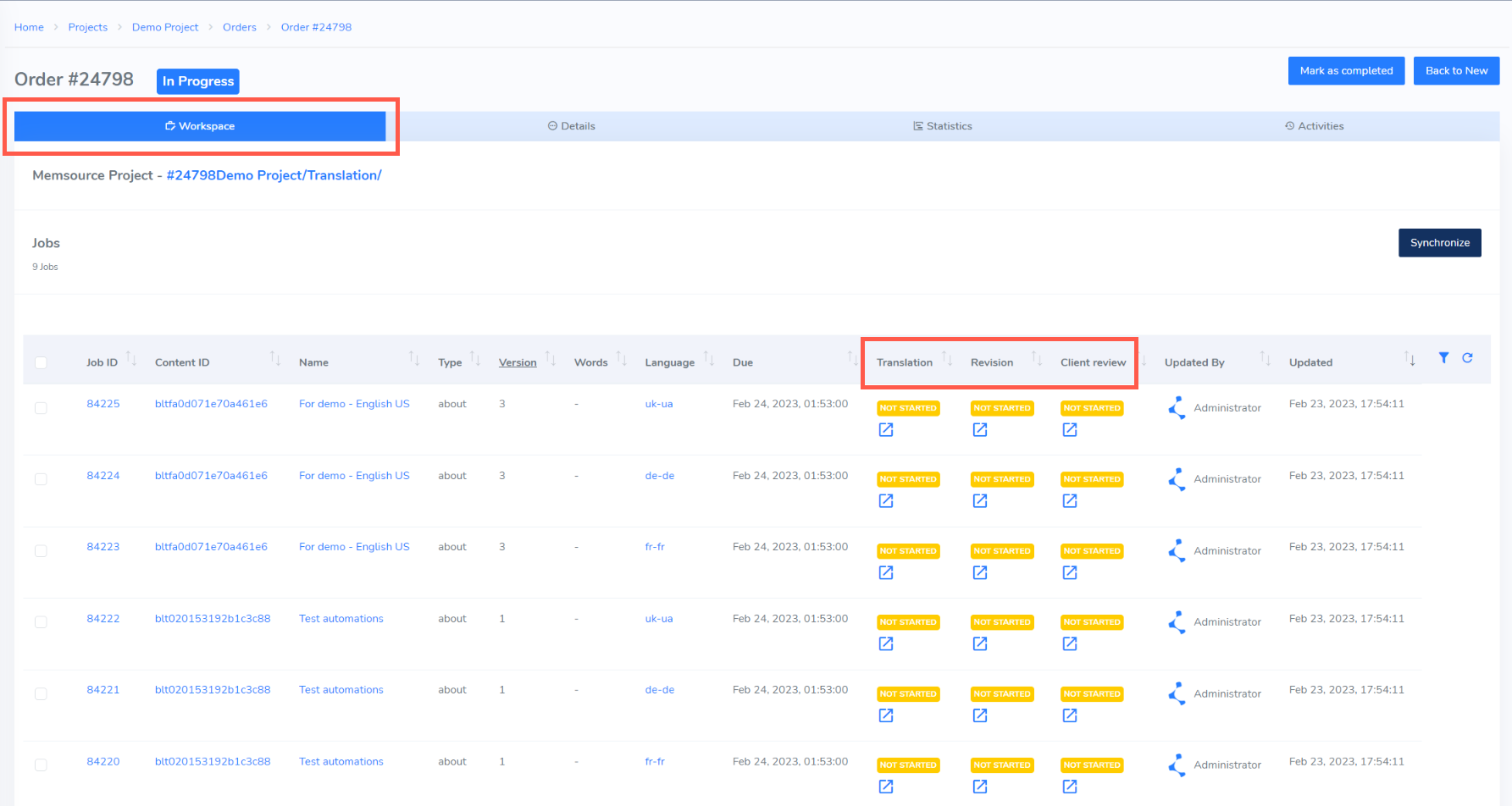Go to Projects in breadcrumb
Viewport: 1512px width, 806px height.
[x=88, y=27]
